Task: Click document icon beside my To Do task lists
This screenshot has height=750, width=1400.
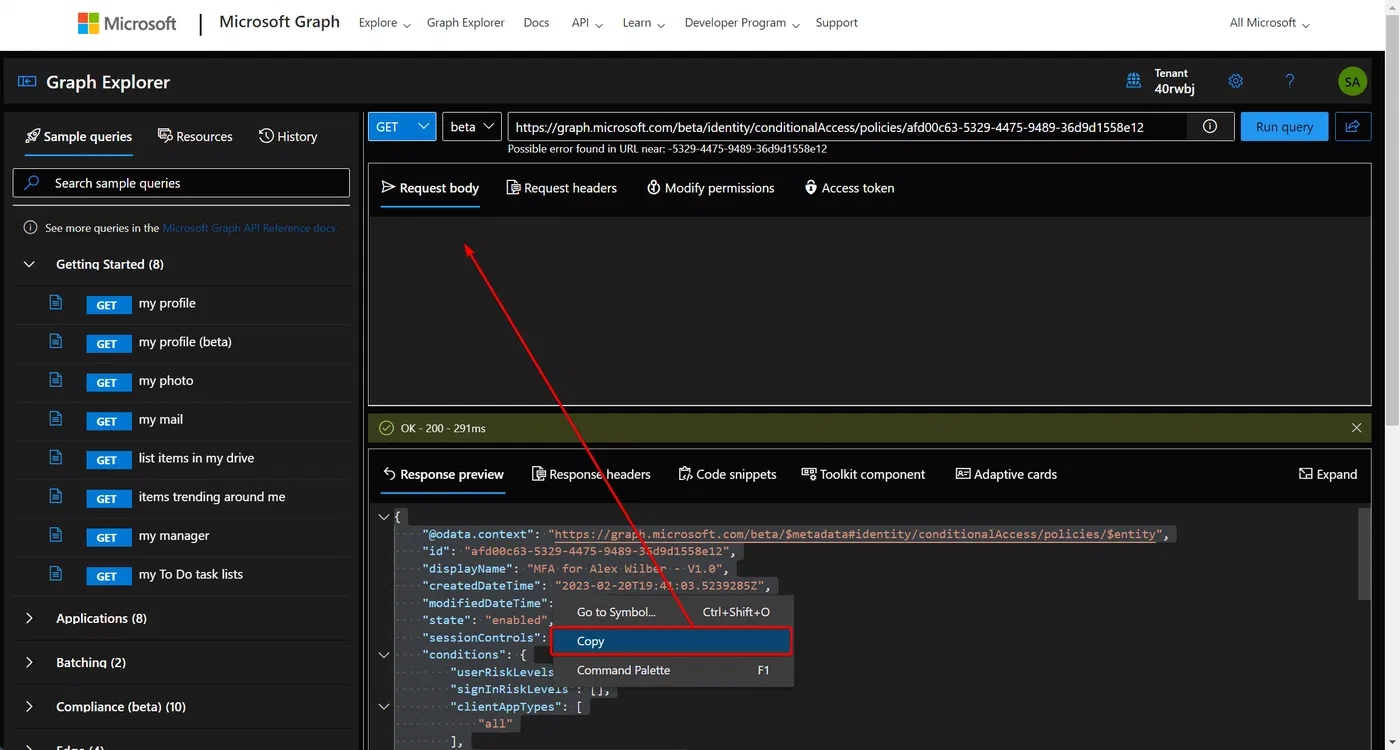Action: (56, 574)
